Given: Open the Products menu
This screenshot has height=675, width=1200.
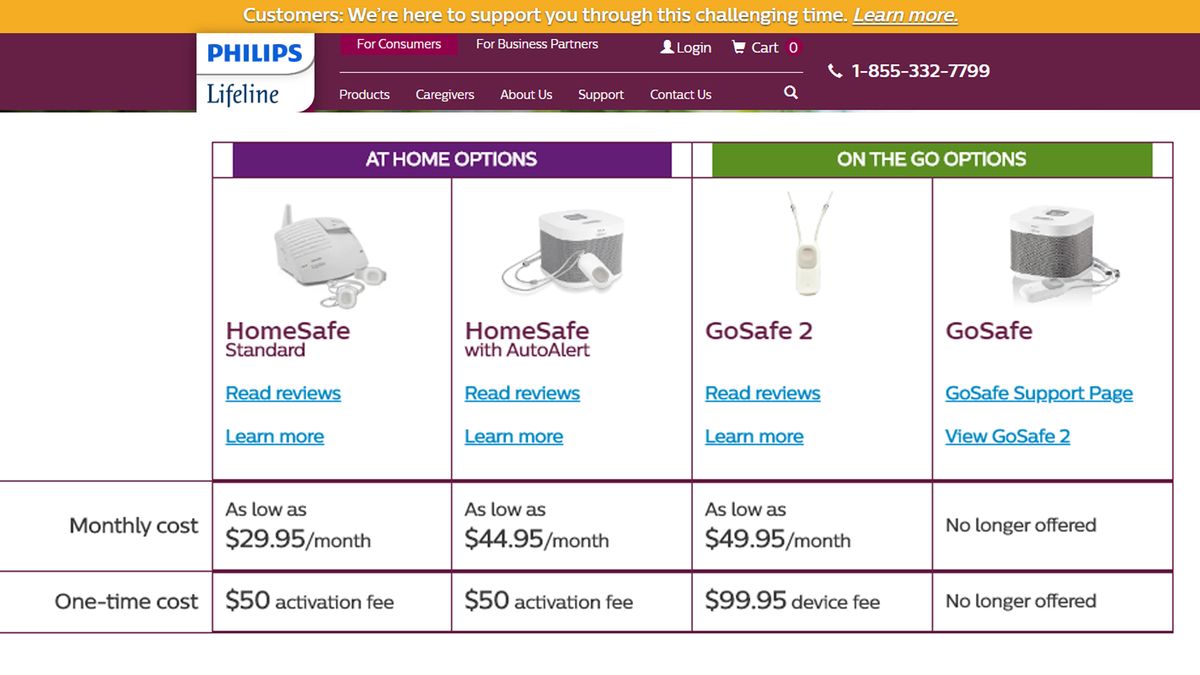Looking at the screenshot, I should tap(364, 94).
